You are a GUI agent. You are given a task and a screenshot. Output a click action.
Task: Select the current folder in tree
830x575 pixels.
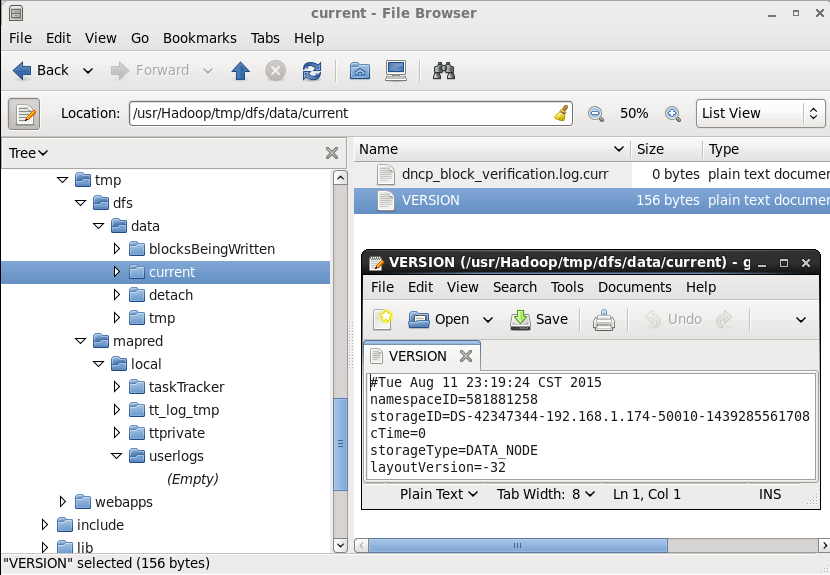pos(172,272)
